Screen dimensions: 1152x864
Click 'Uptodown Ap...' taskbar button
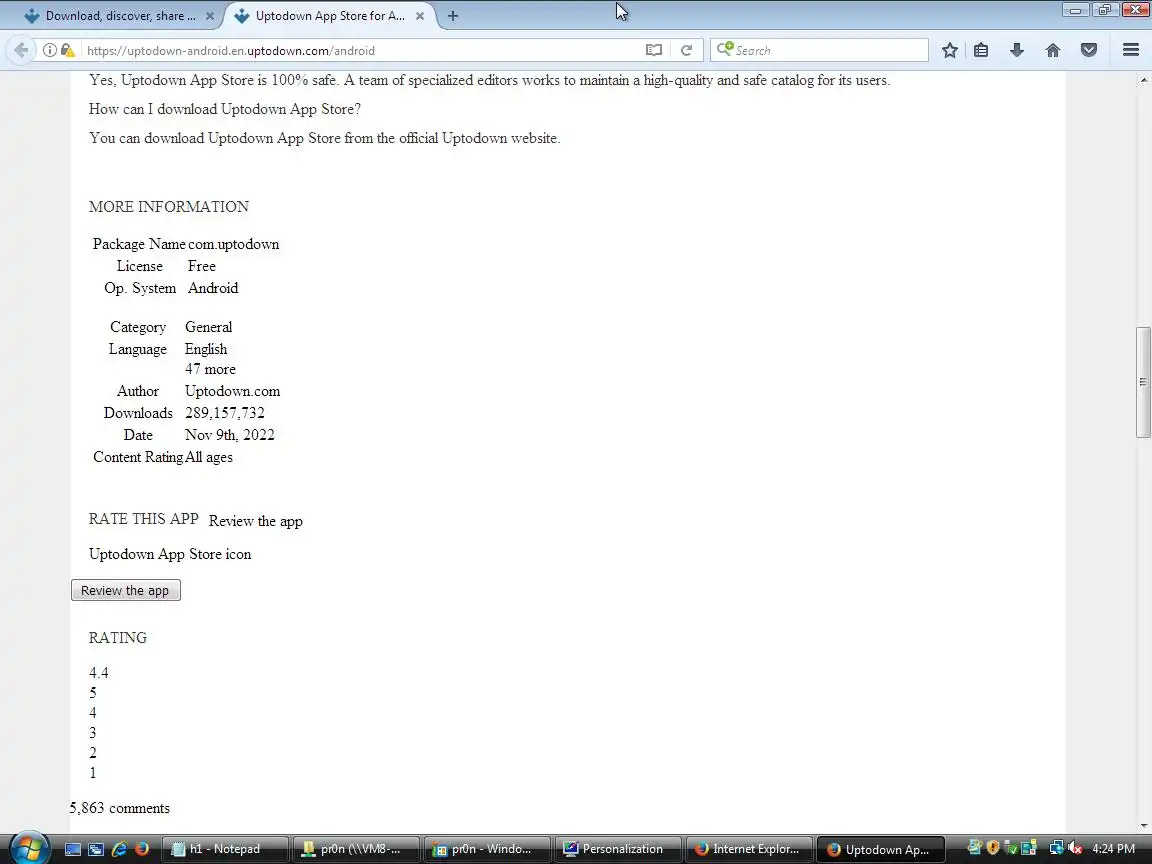[879, 849]
